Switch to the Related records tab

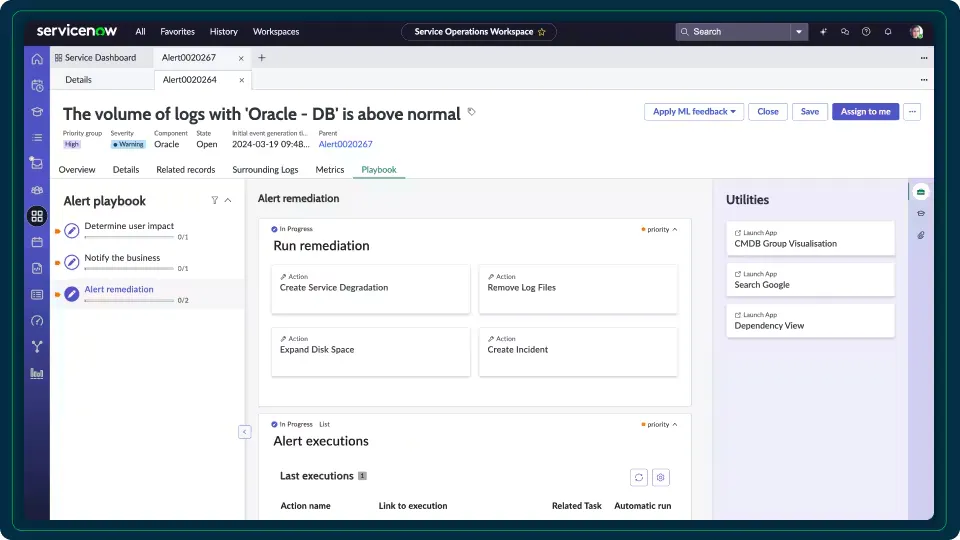pyautogui.click(x=186, y=170)
